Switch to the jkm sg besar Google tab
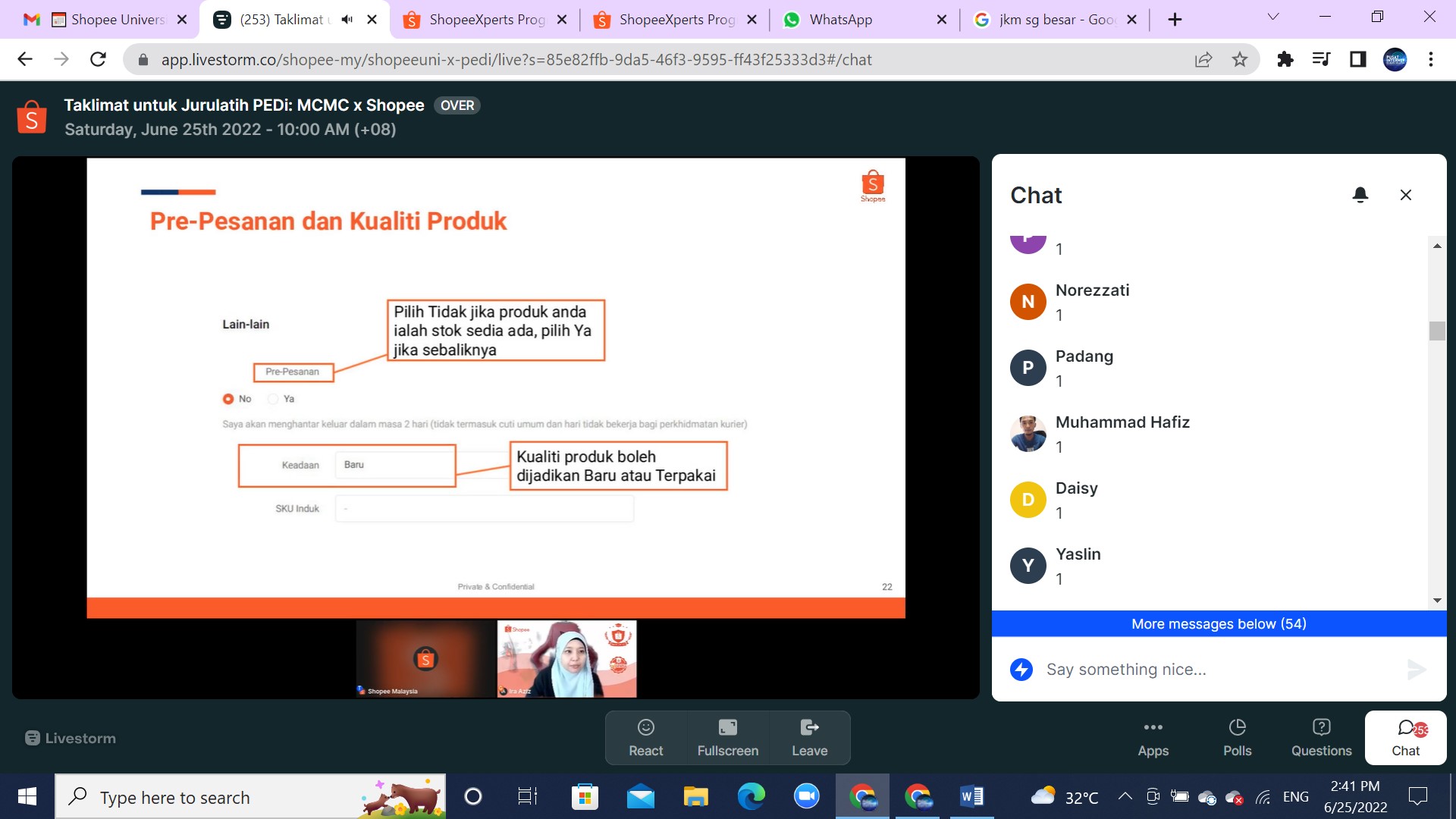 pos(1054,20)
